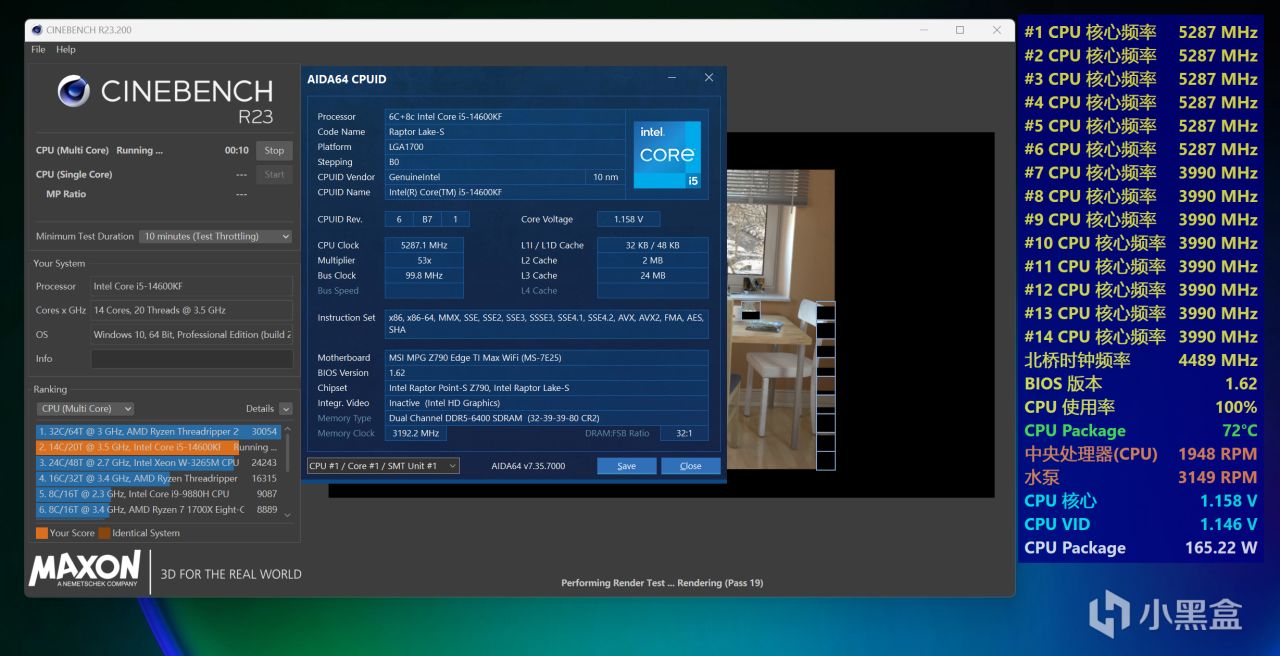This screenshot has width=1280, height=656.
Task: Click the Your Score orange legend swatch
Action: tap(41, 533)
